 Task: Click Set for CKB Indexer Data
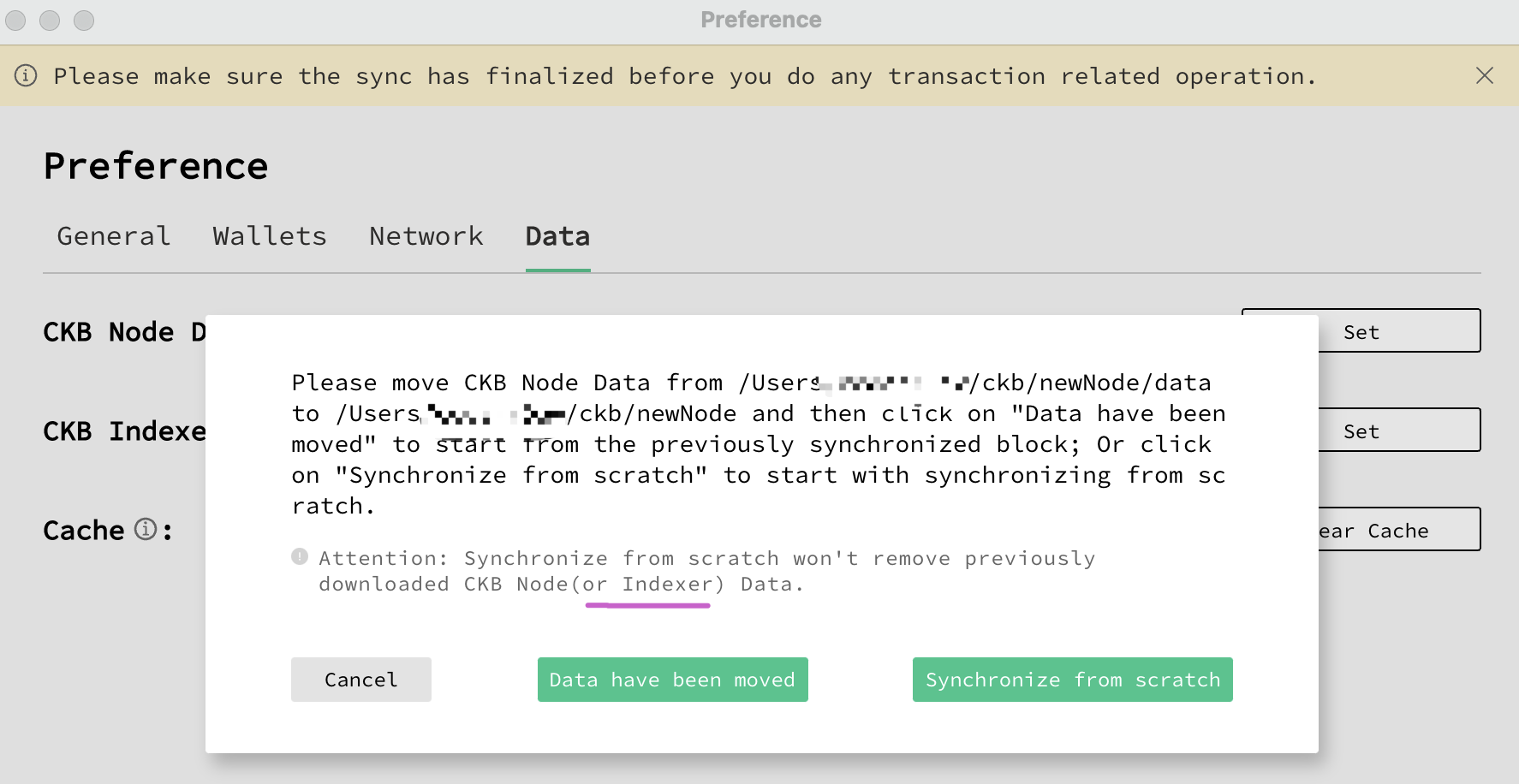pyautogui.click(x=1361, y=431)
